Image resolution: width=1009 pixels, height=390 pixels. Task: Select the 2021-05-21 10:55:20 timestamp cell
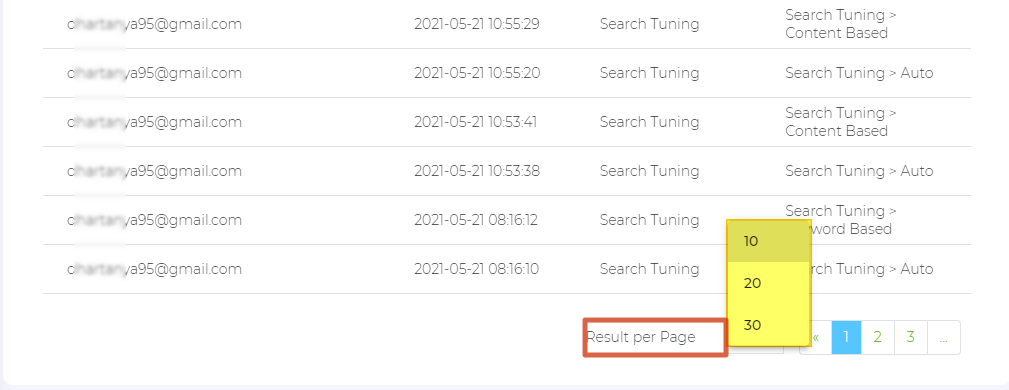pos(477,73)
